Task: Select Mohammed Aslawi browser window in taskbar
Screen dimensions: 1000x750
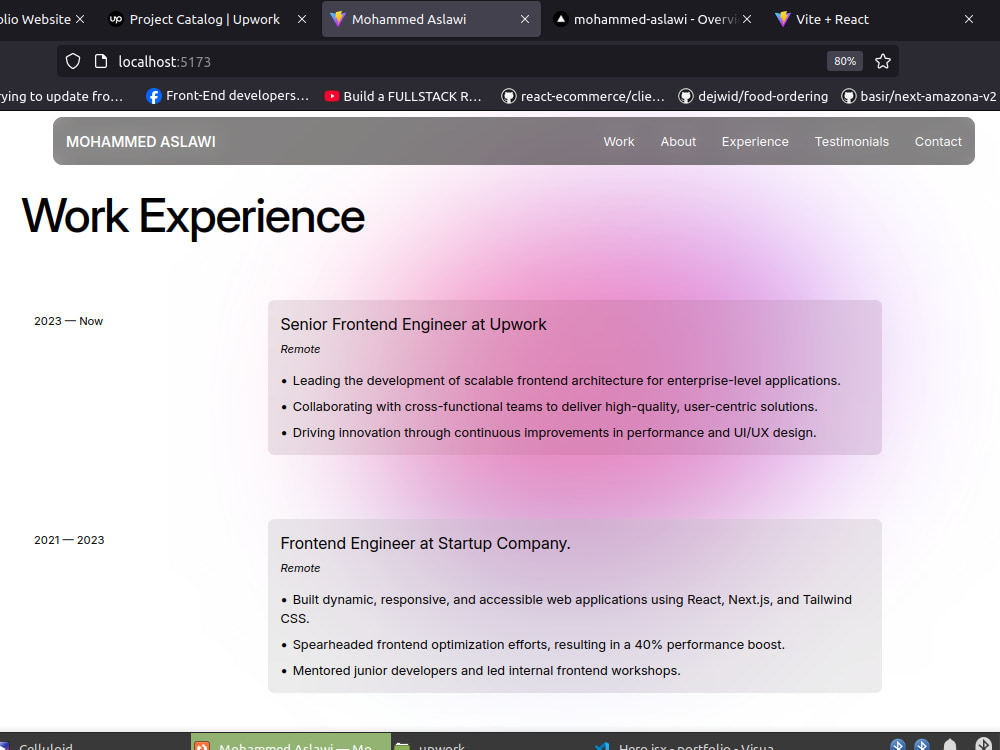Action: click(290, 742)
